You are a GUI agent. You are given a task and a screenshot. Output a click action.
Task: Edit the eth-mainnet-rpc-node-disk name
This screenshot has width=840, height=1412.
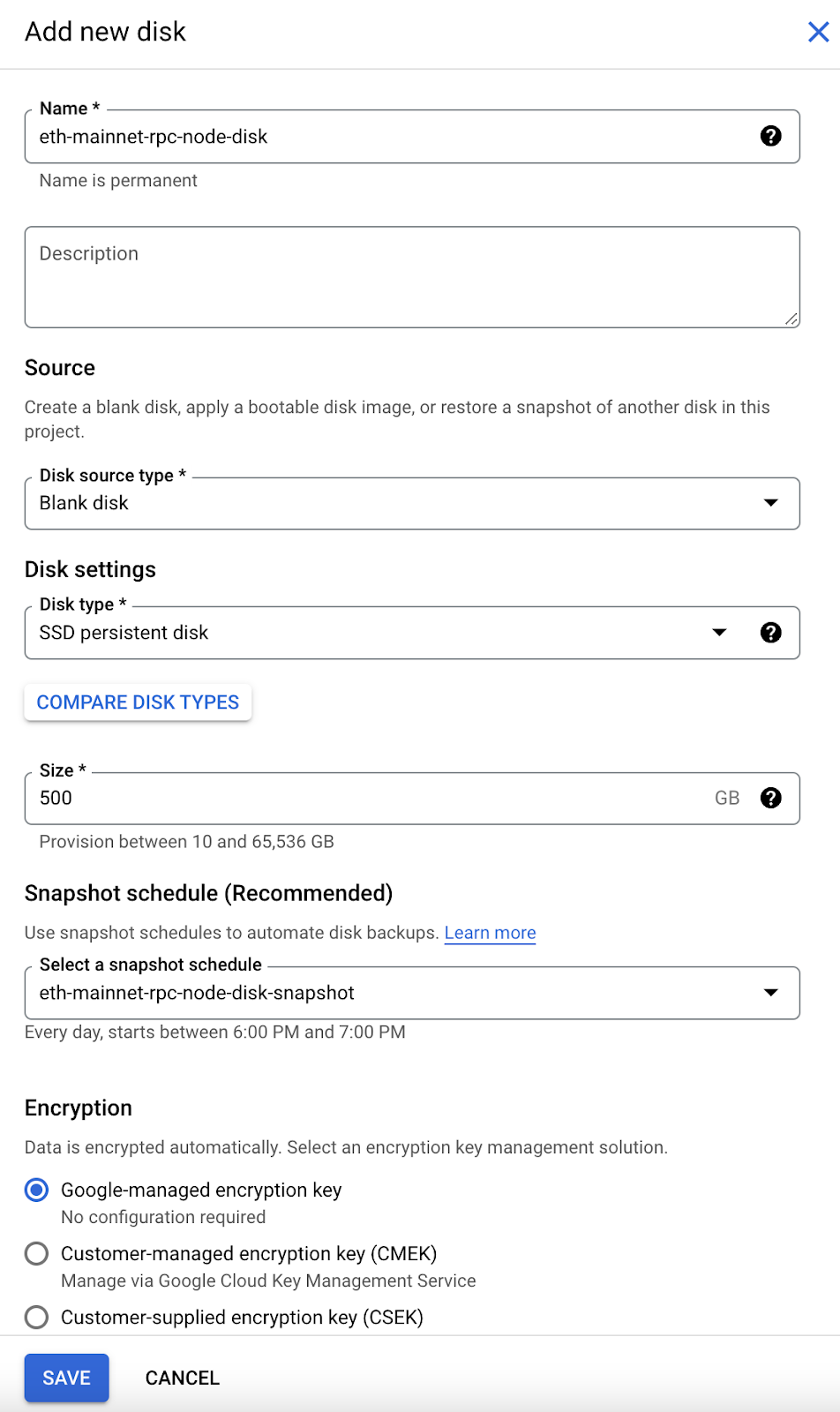(353, 136)
